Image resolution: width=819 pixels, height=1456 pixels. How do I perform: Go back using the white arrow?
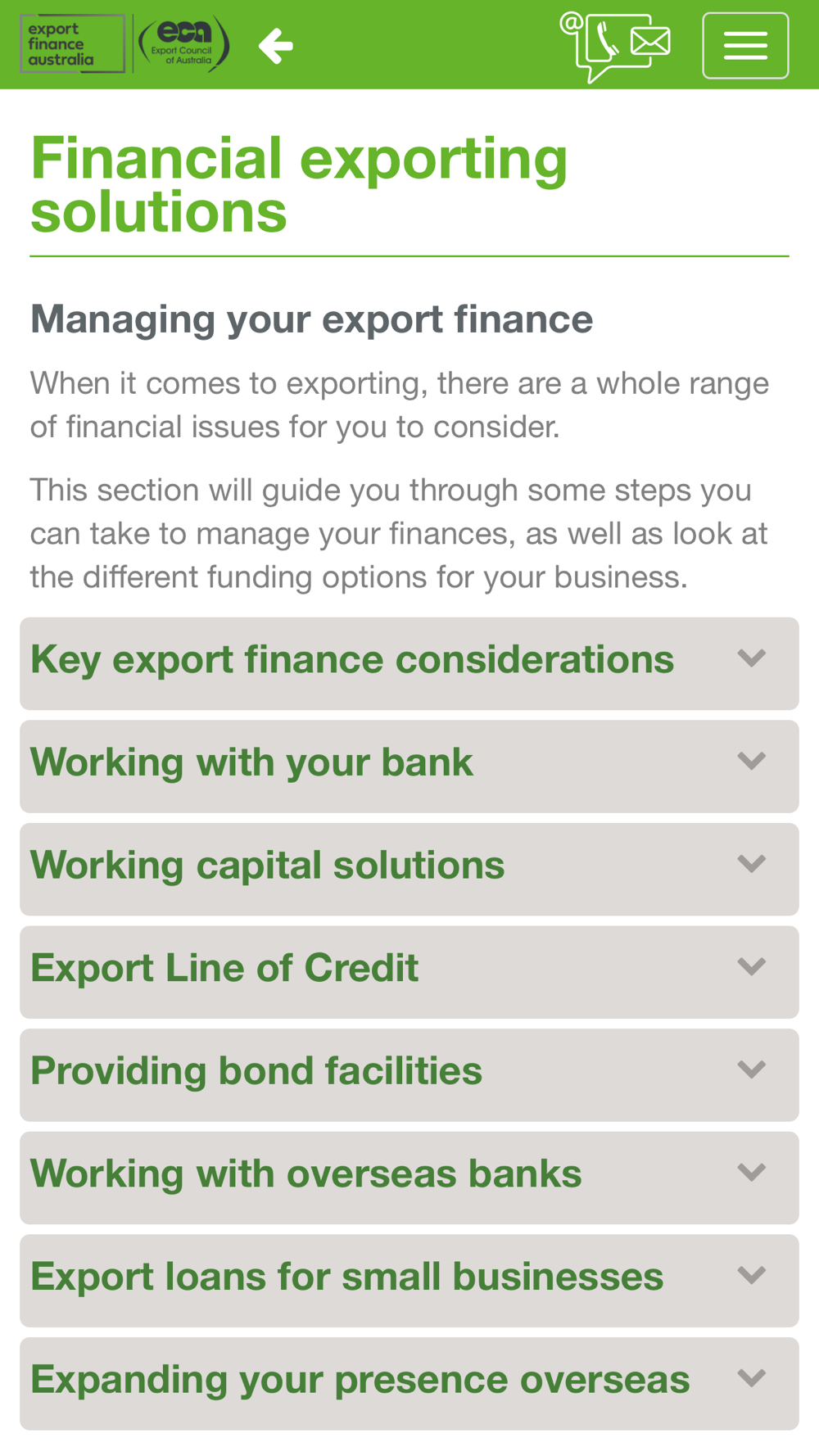[x=275, y=46]
